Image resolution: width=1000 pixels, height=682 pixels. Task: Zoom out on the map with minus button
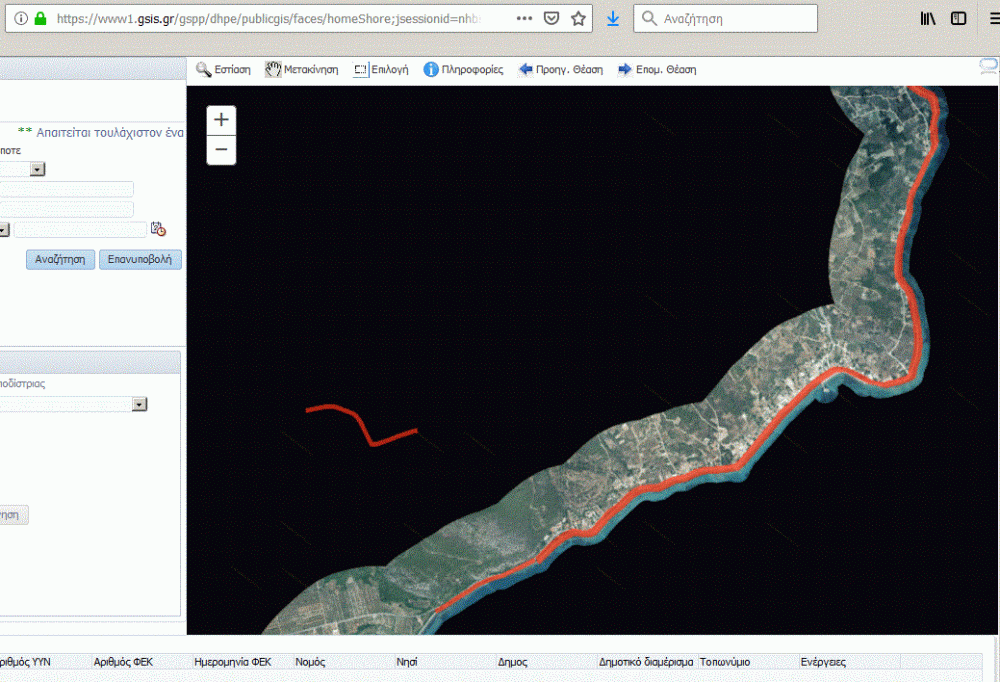pyautogui.click(x=221, y=150)
